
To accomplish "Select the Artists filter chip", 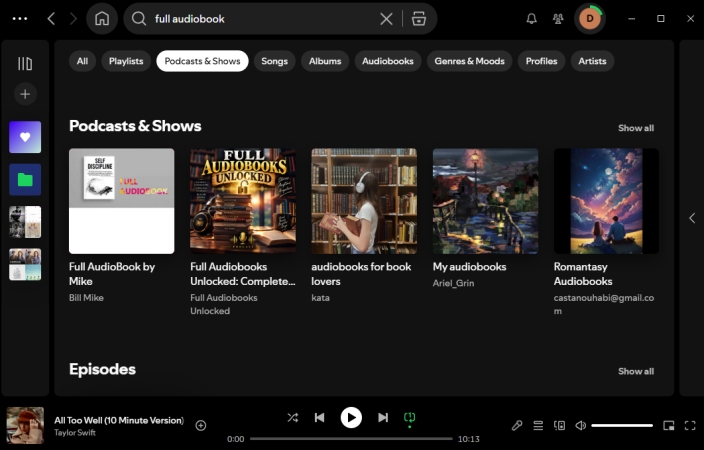I will [x=592, y=61].
